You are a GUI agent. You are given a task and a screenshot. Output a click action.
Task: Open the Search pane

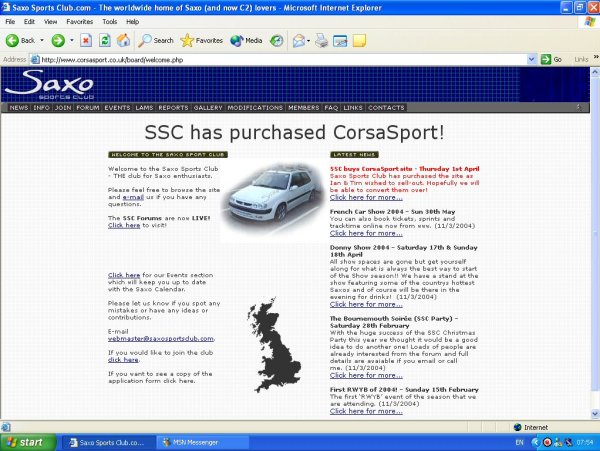pos(156,40)
